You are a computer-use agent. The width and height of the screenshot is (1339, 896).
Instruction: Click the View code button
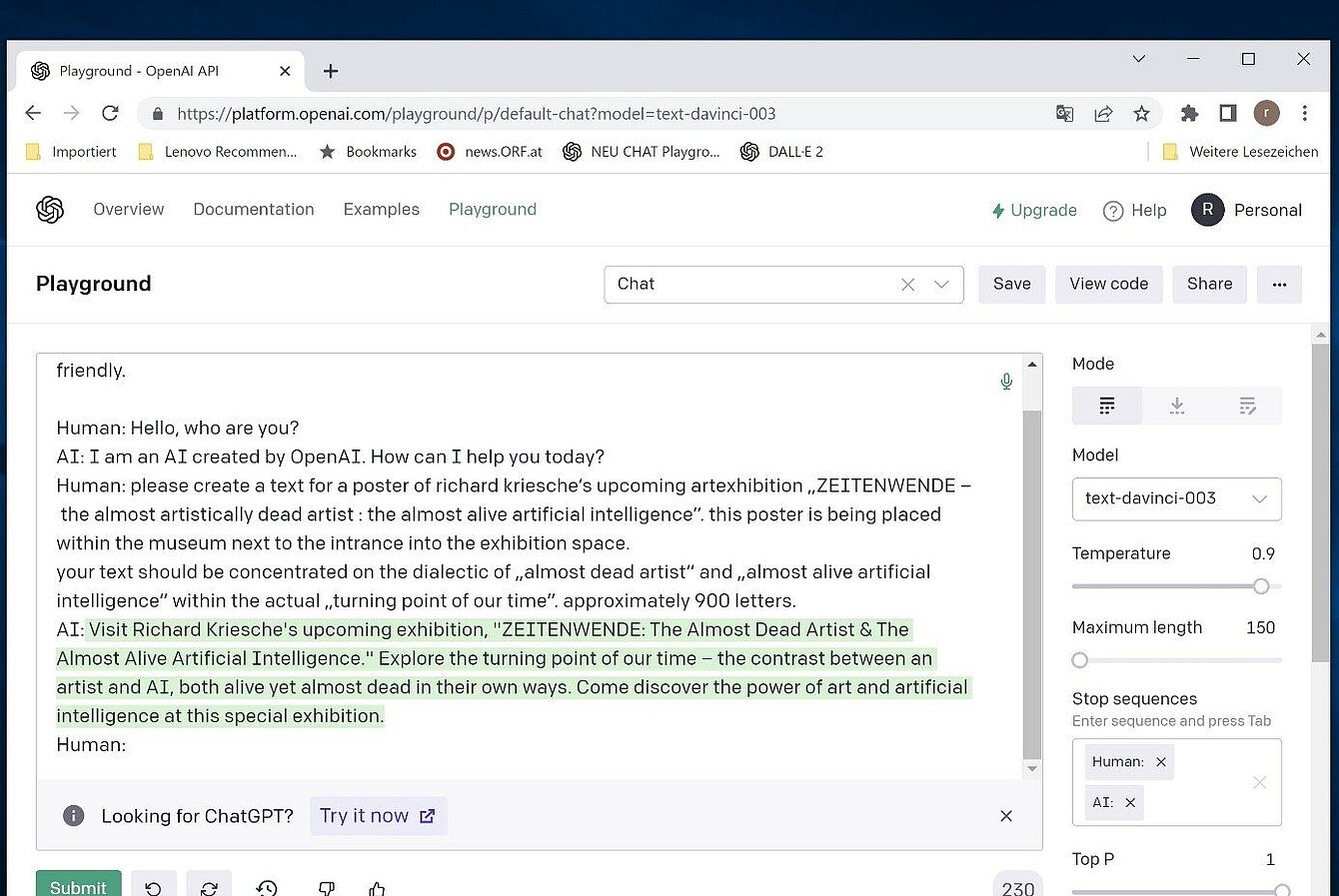tap(1109, 285)
